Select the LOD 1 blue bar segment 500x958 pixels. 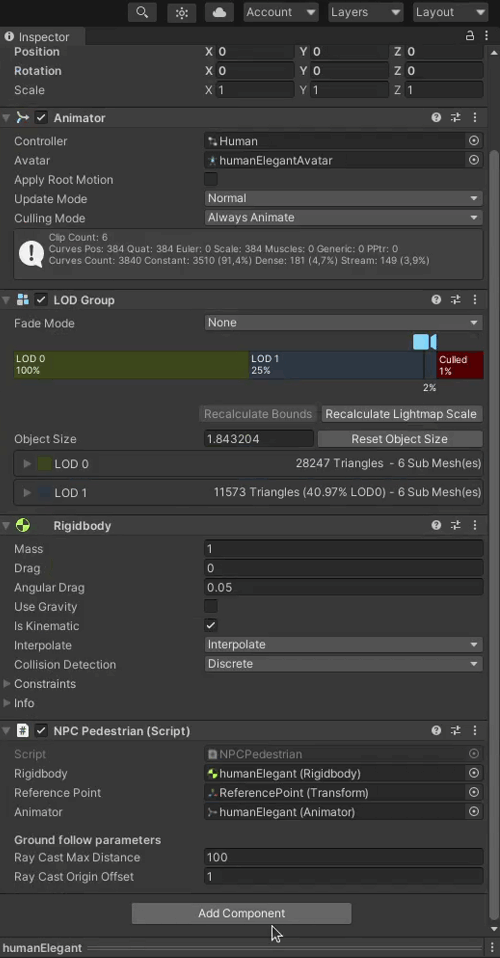[336, 365]
